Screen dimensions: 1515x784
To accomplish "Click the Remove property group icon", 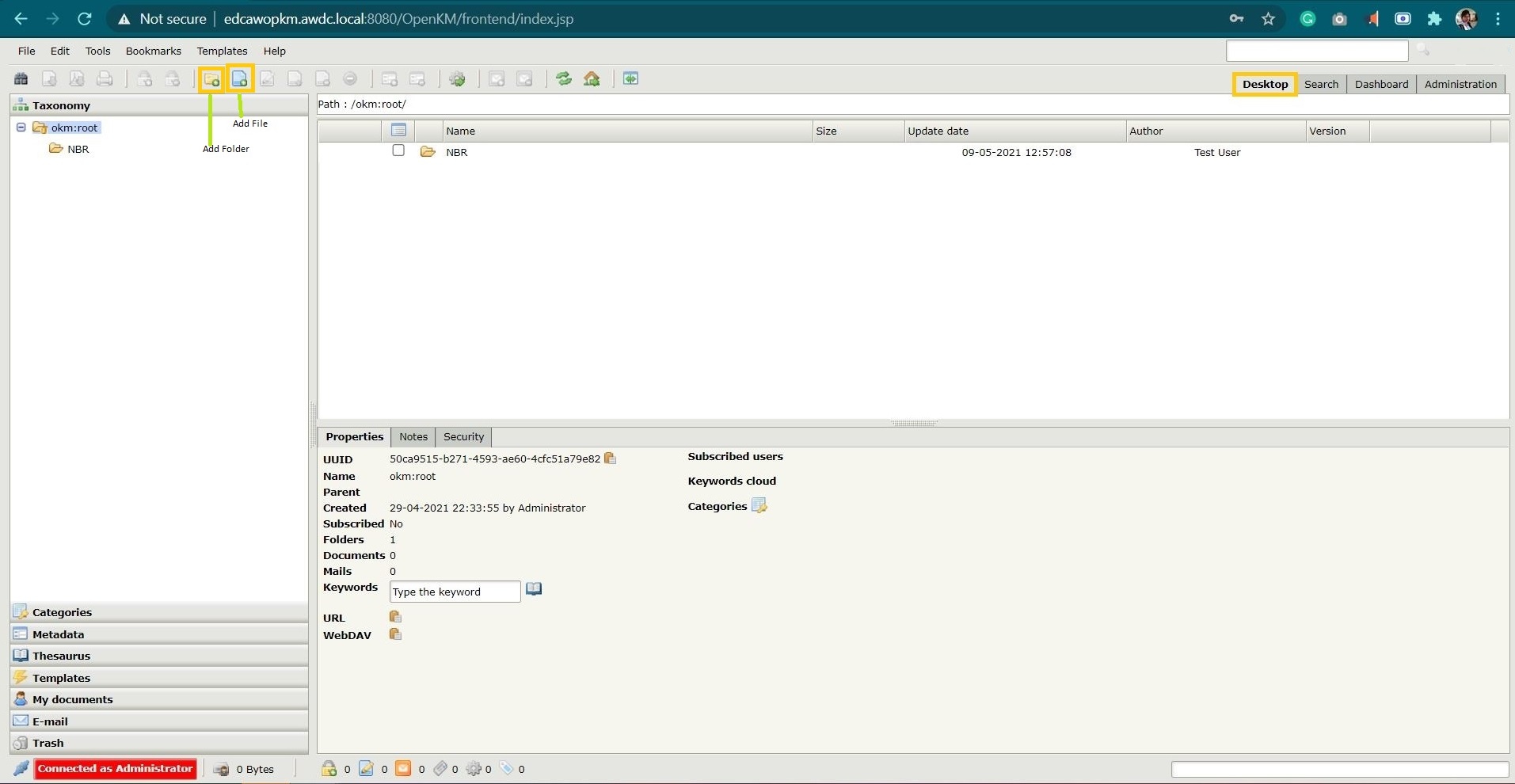I will 417,78.
